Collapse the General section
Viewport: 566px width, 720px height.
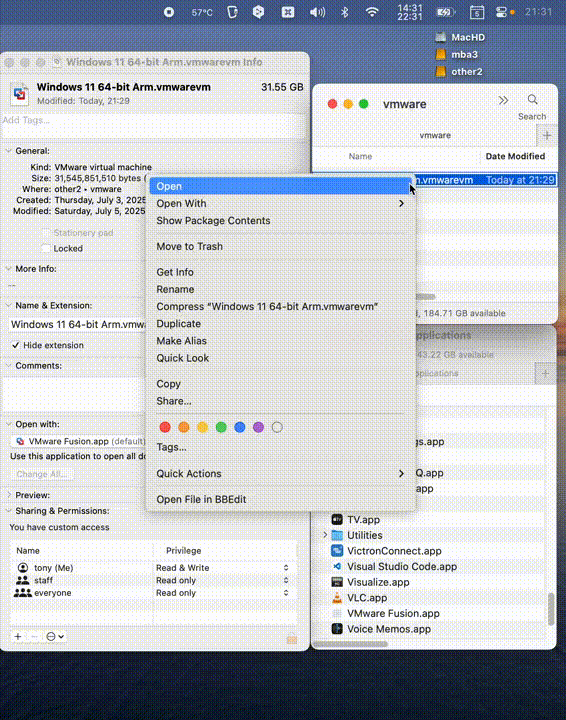[x=8, y=151]
